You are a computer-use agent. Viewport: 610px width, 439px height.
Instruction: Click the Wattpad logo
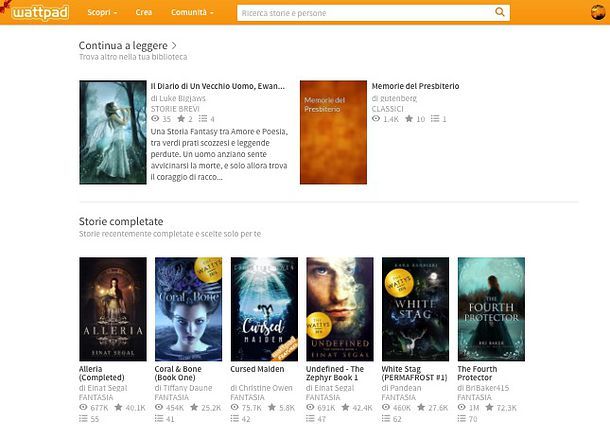[40, 12]
